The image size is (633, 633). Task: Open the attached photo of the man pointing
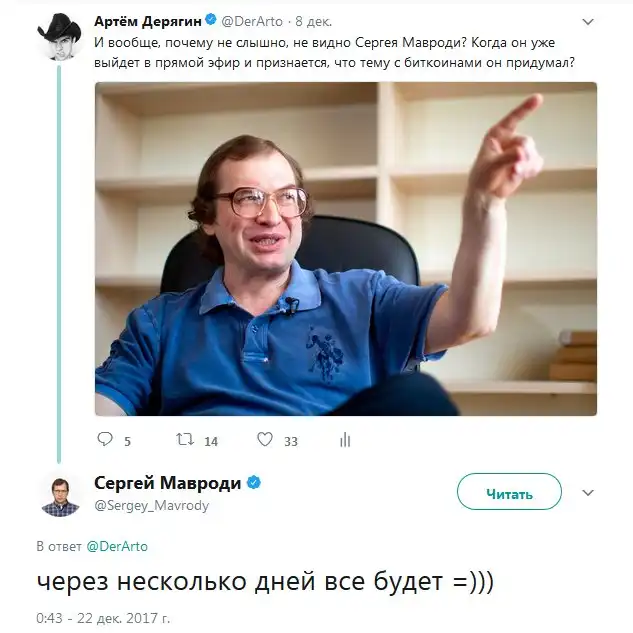click(346, 249)
